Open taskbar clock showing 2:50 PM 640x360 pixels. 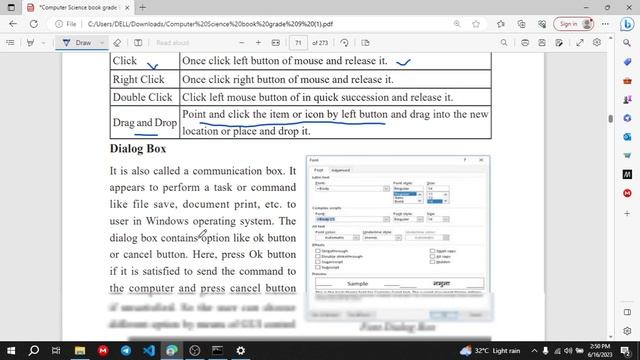click(600, 351)
